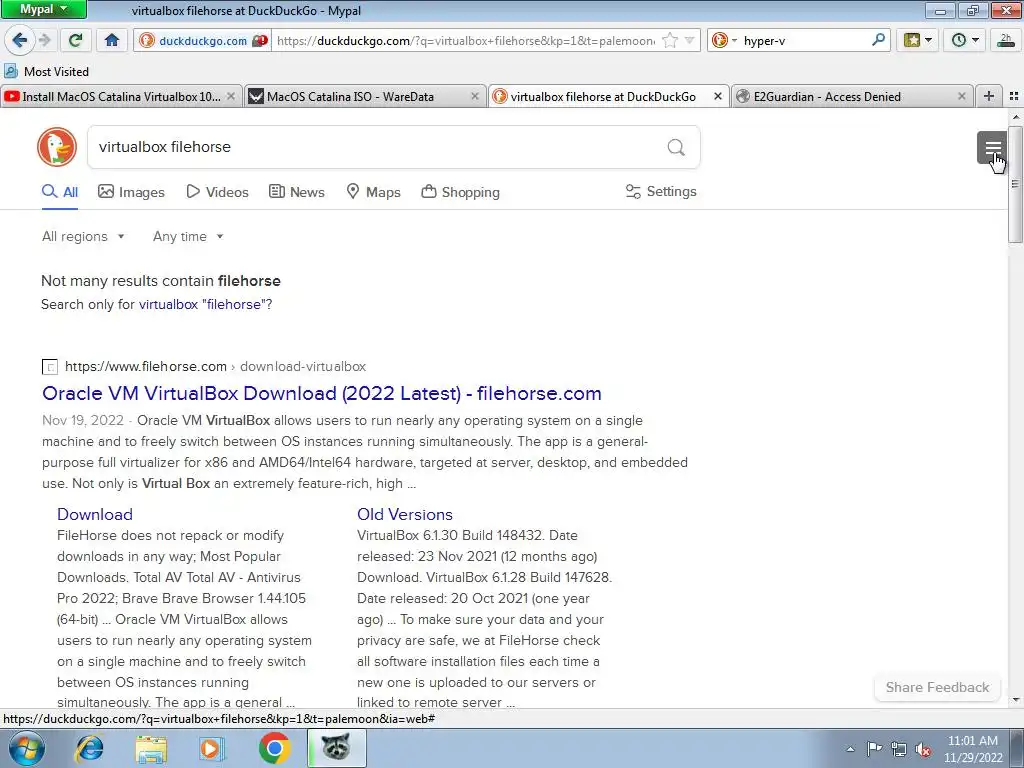
Task: Bookmark this page with the star icon
Action: point(669,40)
